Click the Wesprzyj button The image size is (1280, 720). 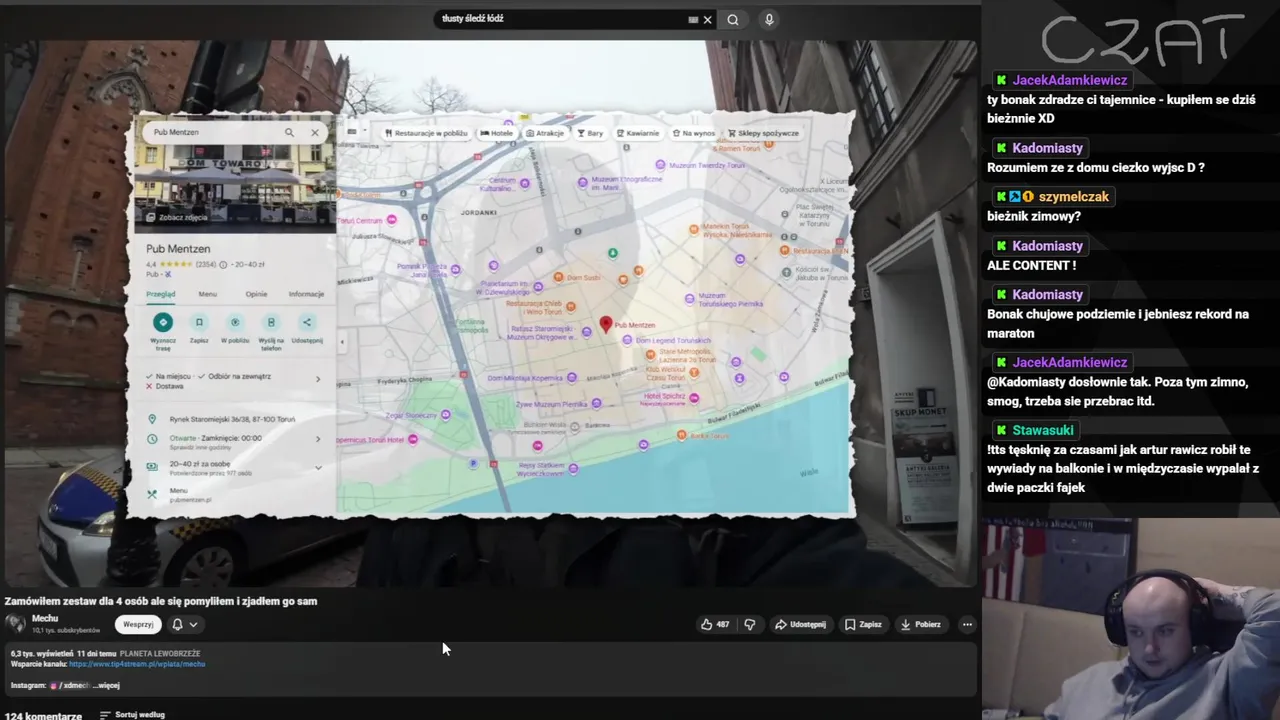click(138, 624)
